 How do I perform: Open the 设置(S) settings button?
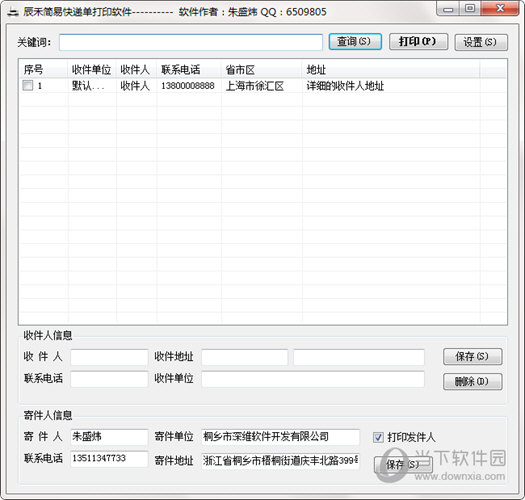point(481,42)
